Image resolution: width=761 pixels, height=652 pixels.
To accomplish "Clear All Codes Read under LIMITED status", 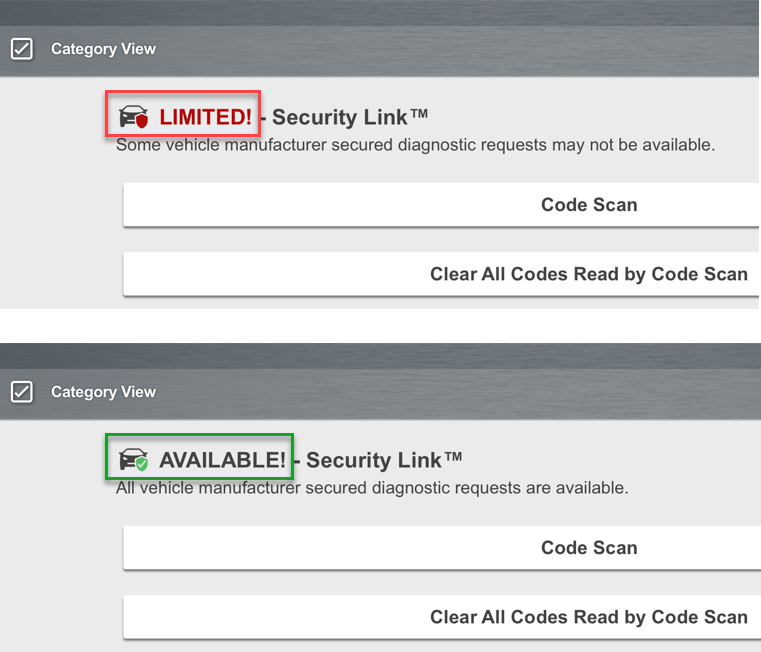I will [x=588, y=274].
